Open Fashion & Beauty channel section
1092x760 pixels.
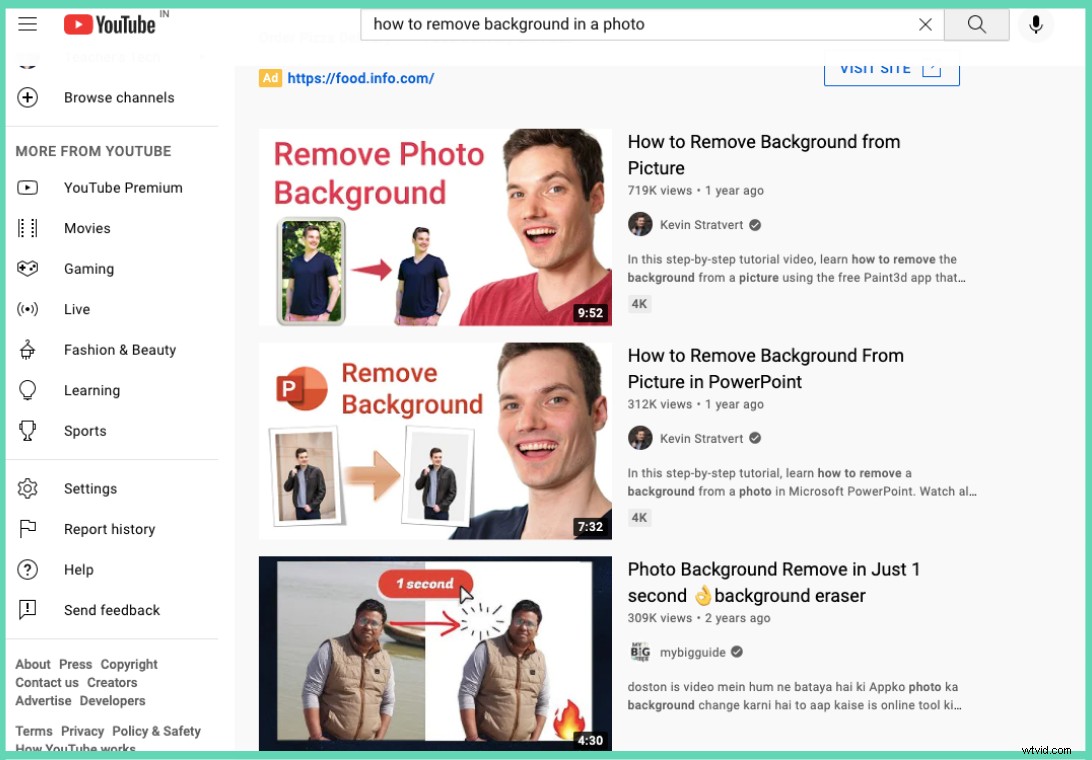click(120, 350)
